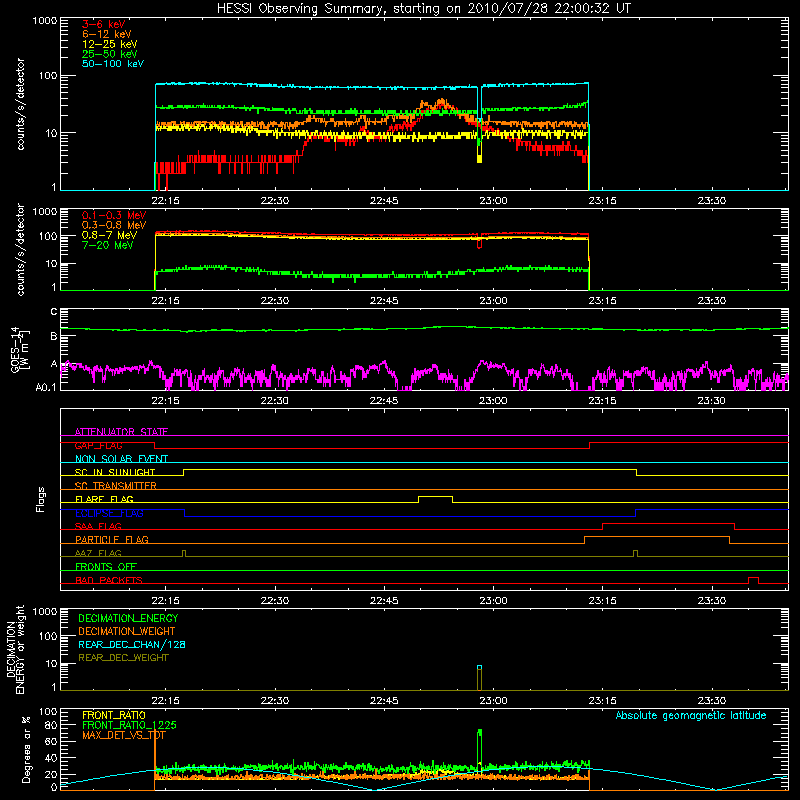Click the 22:30 tick label under DECIMATION panel
The width and height of the screenshot is (800, 800).
pyautogui.click(x=275, y=701)
